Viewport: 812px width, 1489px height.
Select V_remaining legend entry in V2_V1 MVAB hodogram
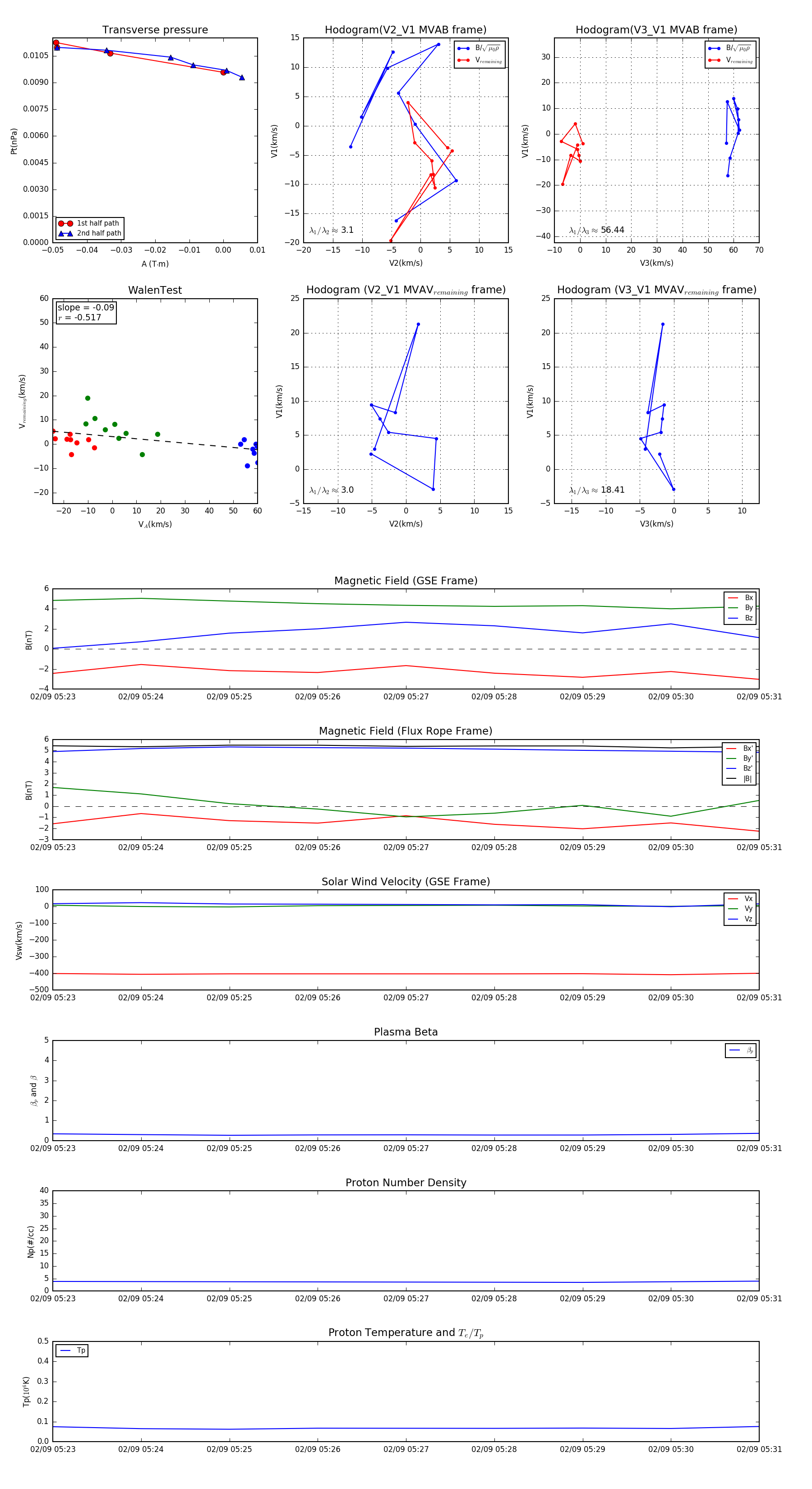click(480, 60)
